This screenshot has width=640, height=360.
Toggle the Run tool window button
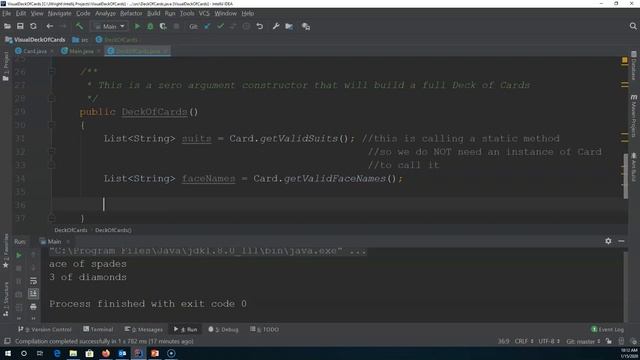[x=185, y=329]
